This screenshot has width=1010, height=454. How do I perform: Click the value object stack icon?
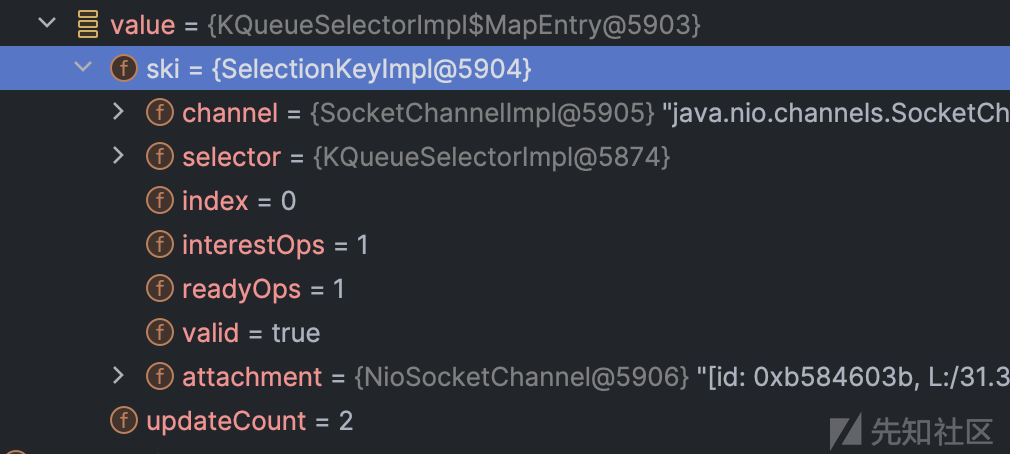88,24
